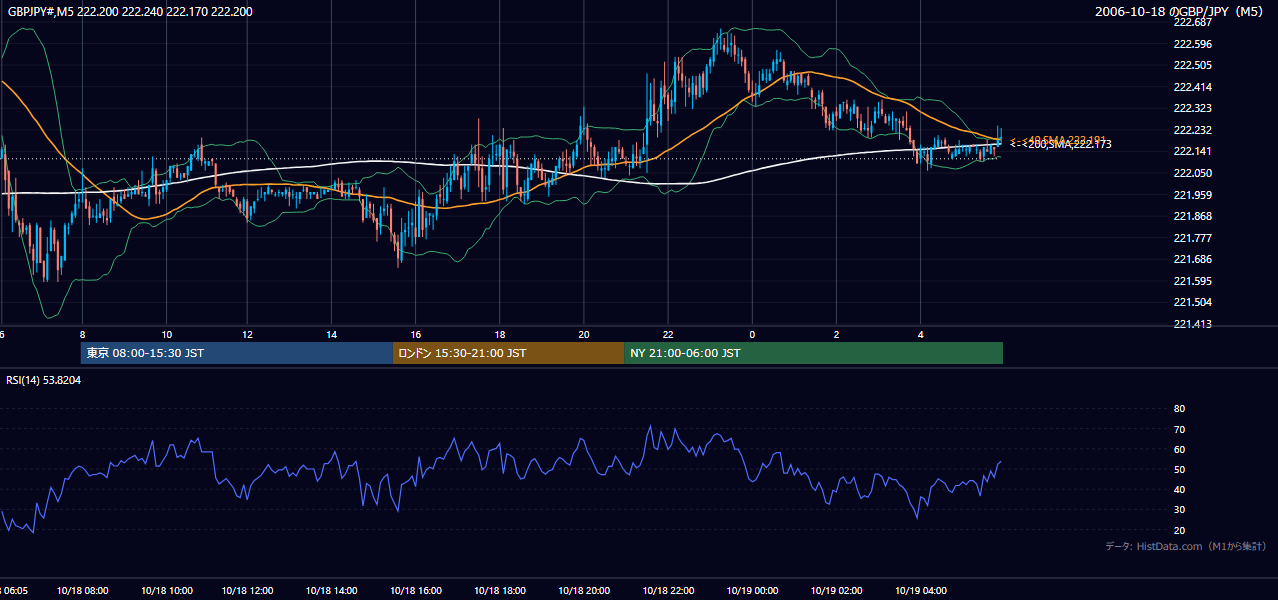
Task: Click price axis value 222.414
Action: 1192,87
